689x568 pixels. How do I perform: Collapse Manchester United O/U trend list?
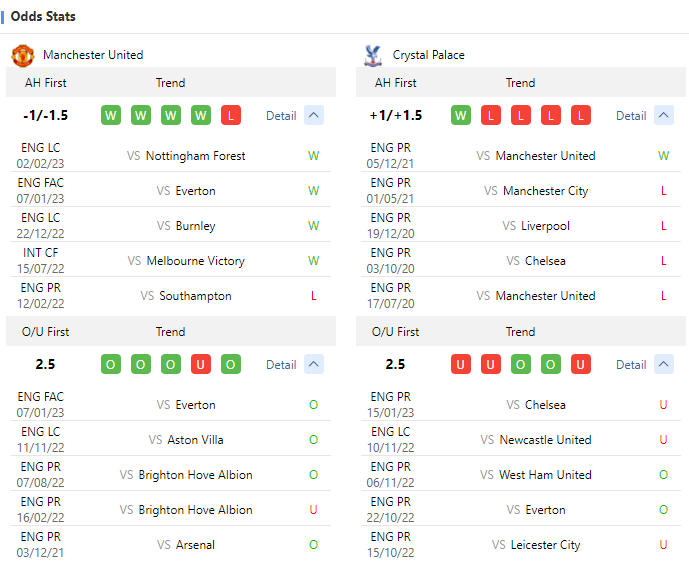pos(314,364)
